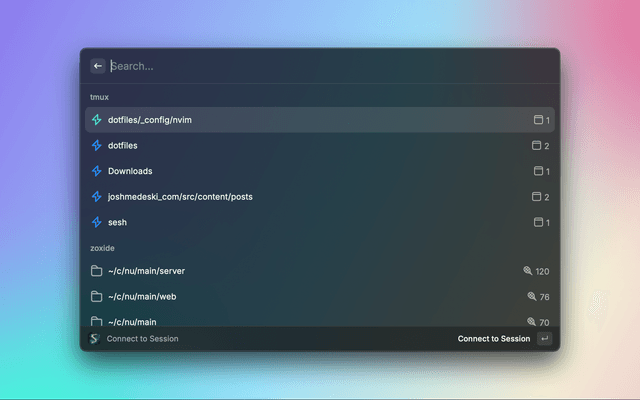Click the sesh logo in the bottom bar
This screenshot has width=640, height=400.
[95, 339]
